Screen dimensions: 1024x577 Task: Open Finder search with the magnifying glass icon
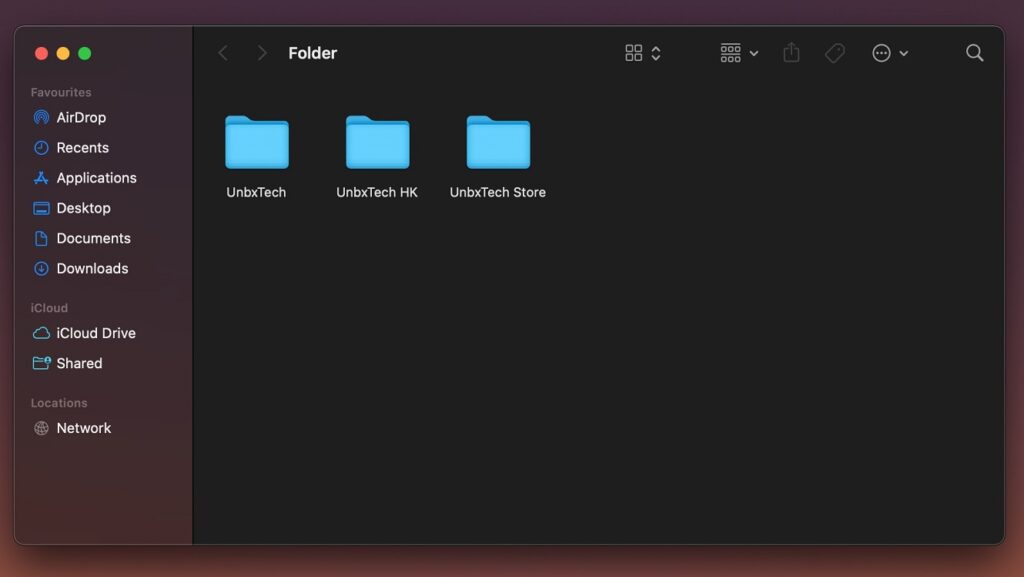click(x=974, y=53)
